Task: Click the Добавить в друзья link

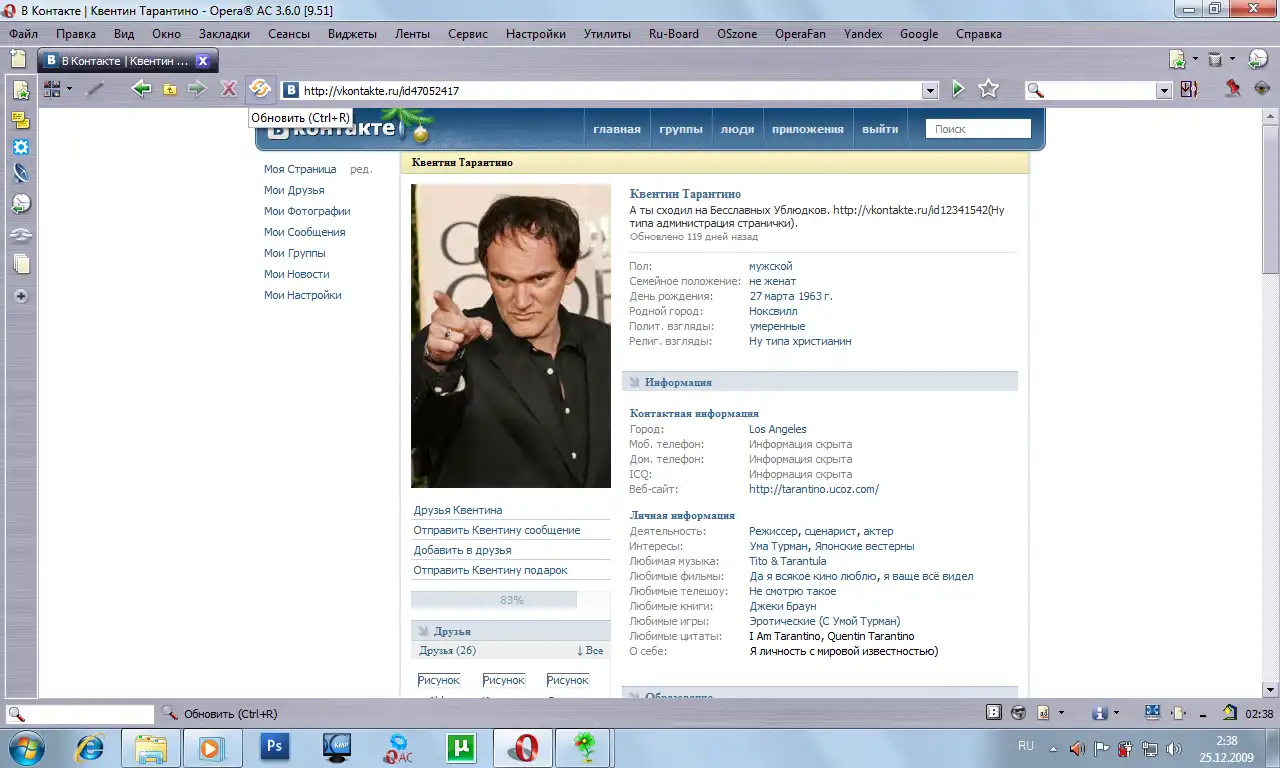Action: click(462, 550)
